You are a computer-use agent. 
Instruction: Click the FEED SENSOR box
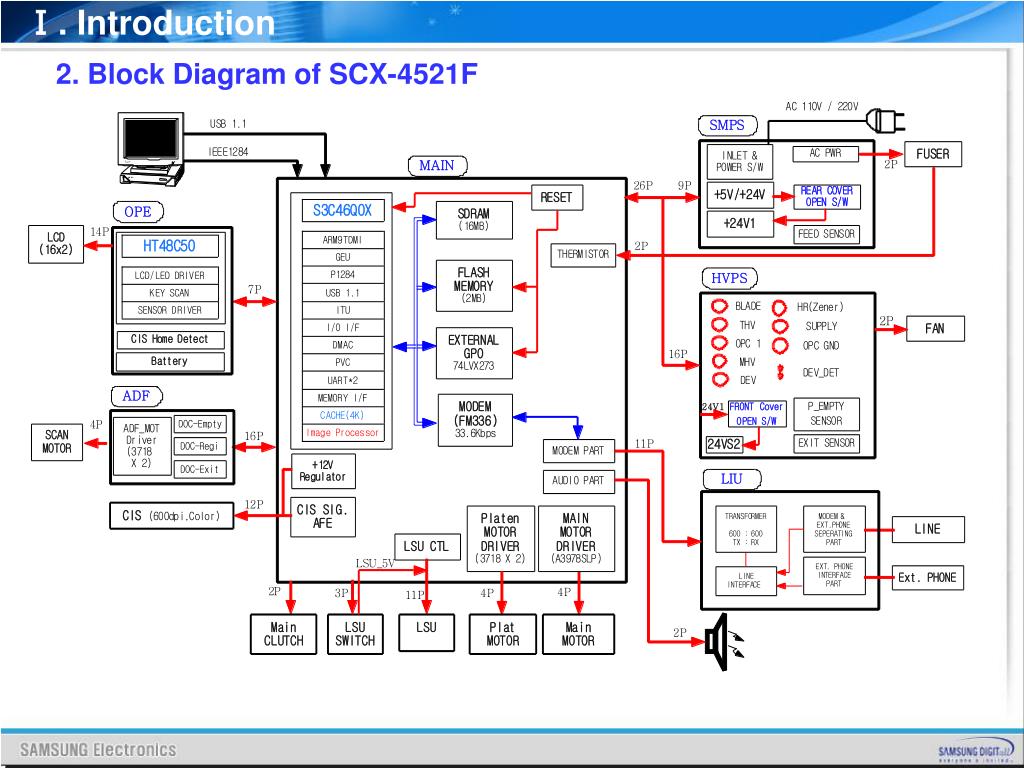tap(827, 234)
